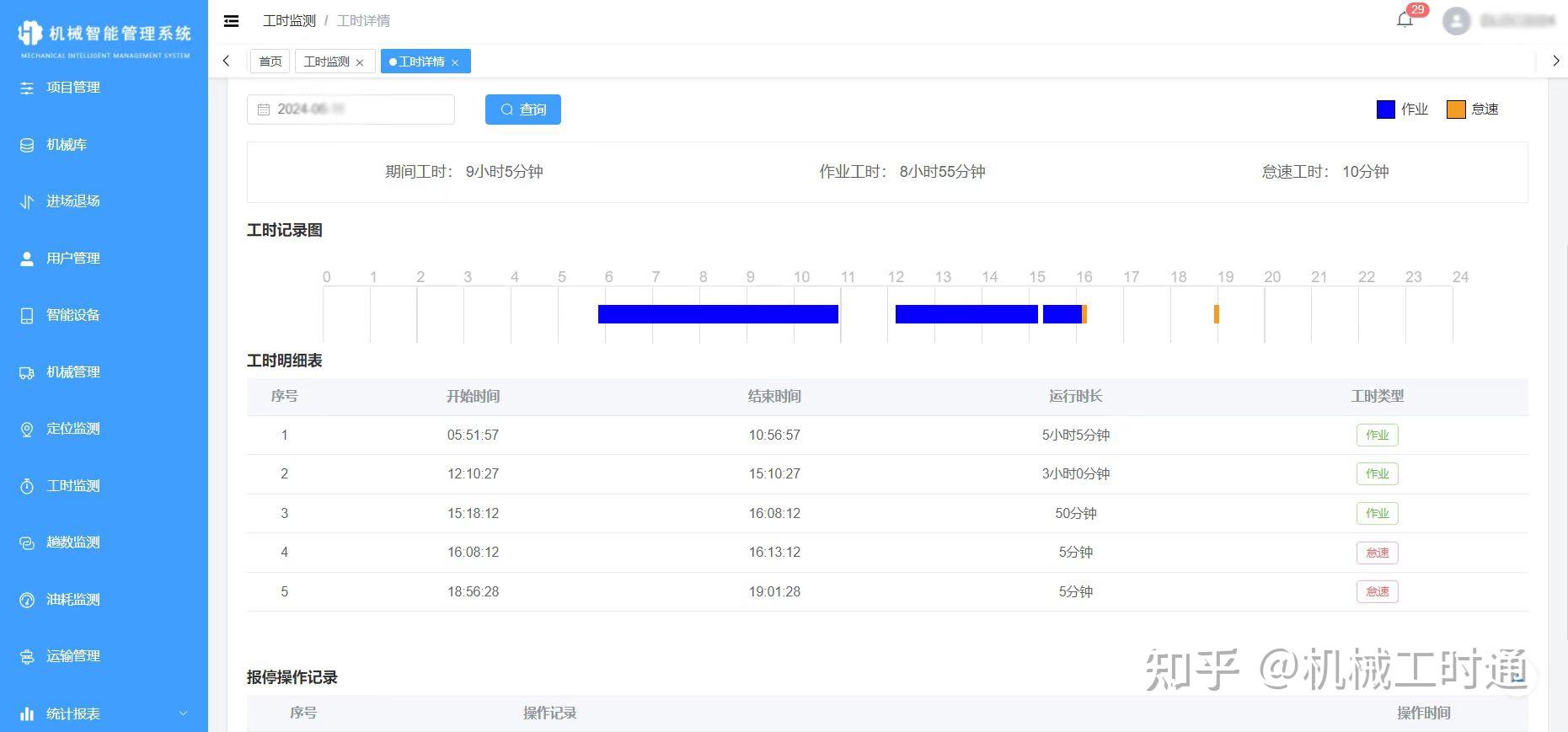The height and width of the screenshot is (732, 1568).
Task: Select 智能设备 menu entry
Action: [x=73, y=315]
